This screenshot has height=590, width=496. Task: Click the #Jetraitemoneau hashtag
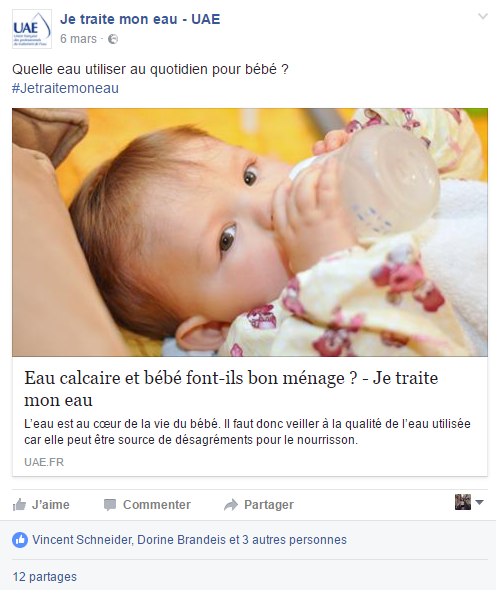(x=65, y=88)
